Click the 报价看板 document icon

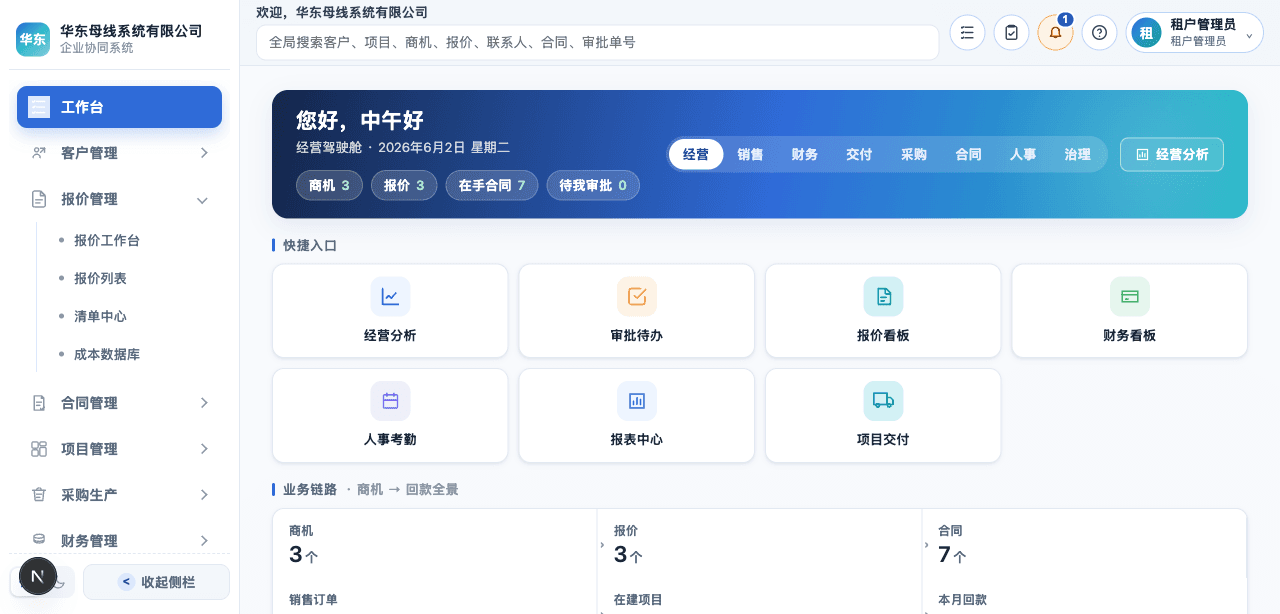pyautogui.click(x=883, y=297)
